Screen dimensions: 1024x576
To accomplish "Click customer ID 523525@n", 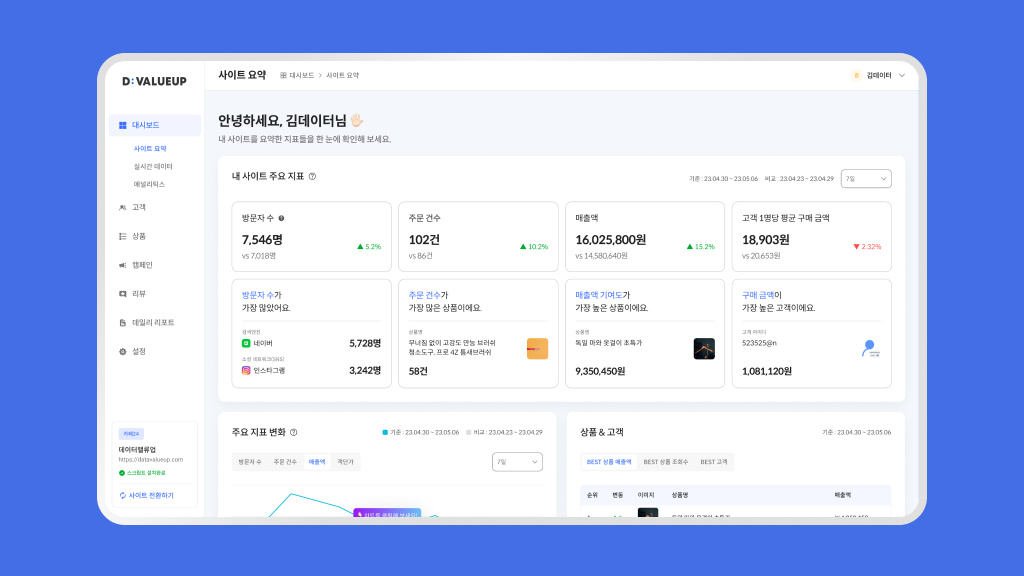I will [760, 343].
